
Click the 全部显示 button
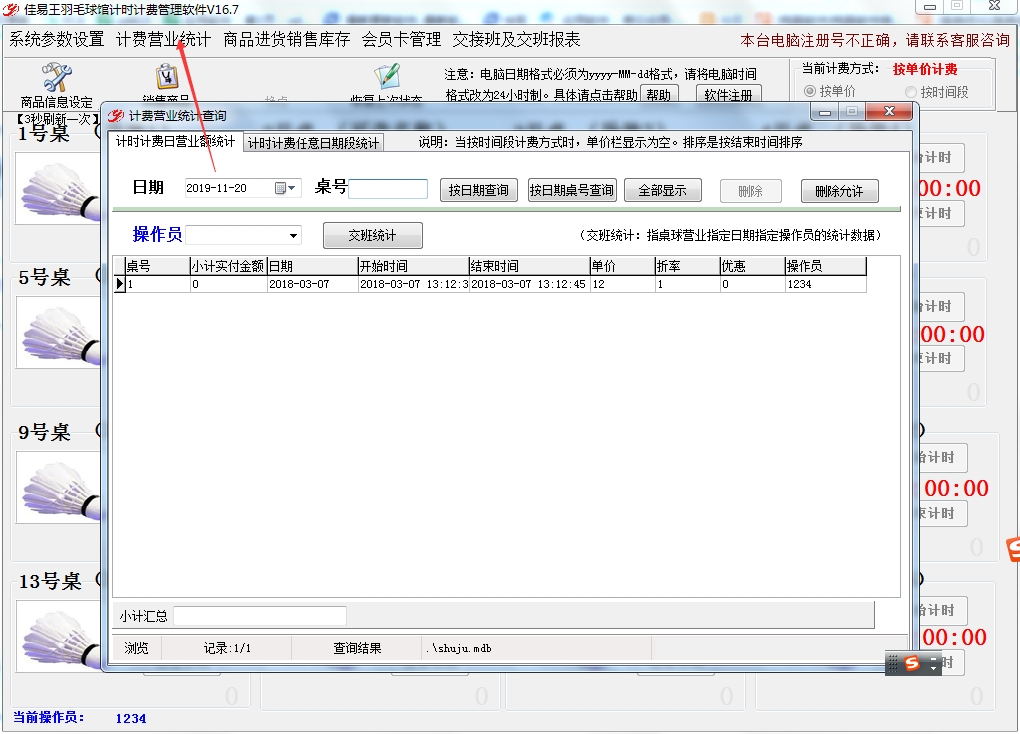click(x=662, y=190)
